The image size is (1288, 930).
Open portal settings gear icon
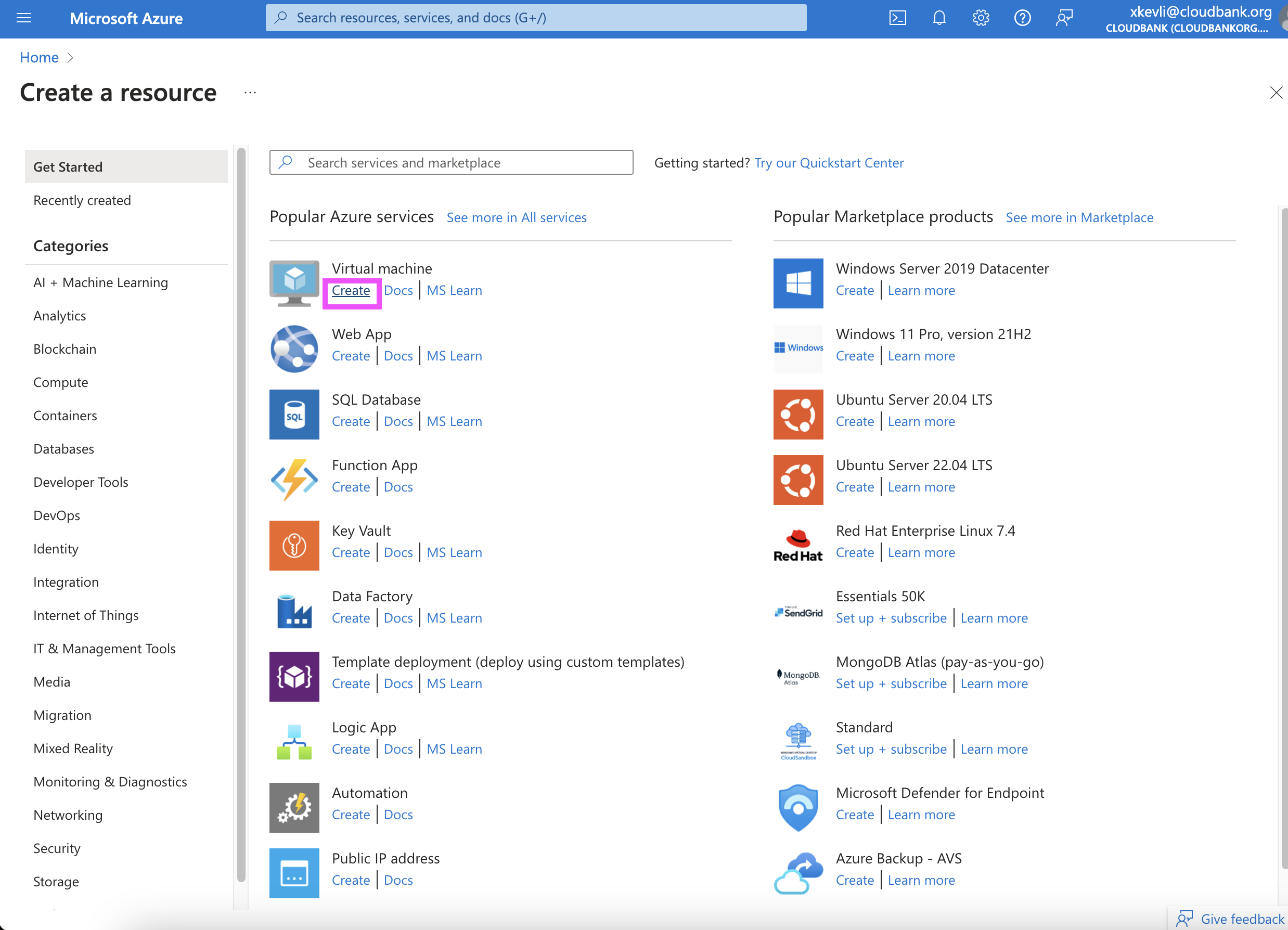981,18
